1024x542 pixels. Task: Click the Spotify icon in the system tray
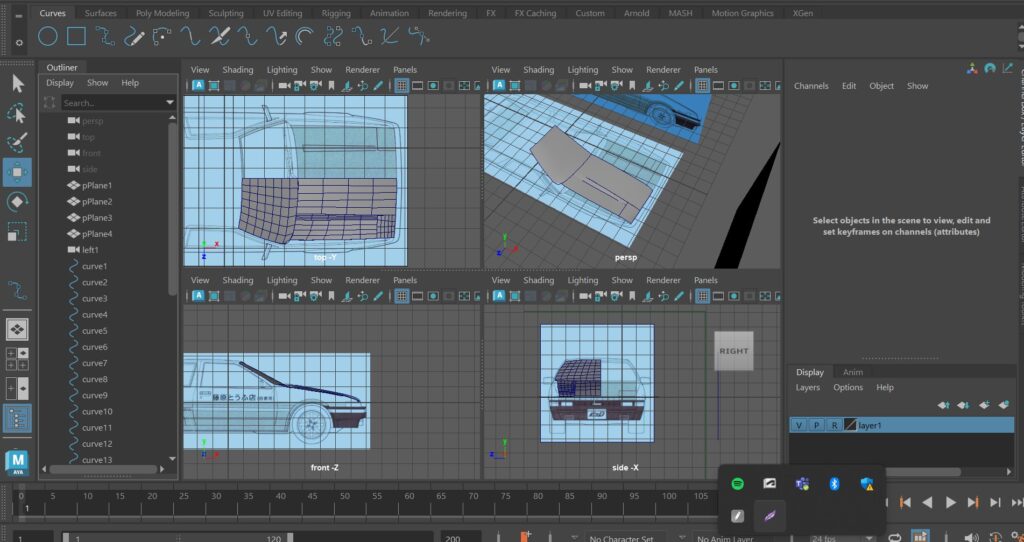coord(738,484)
